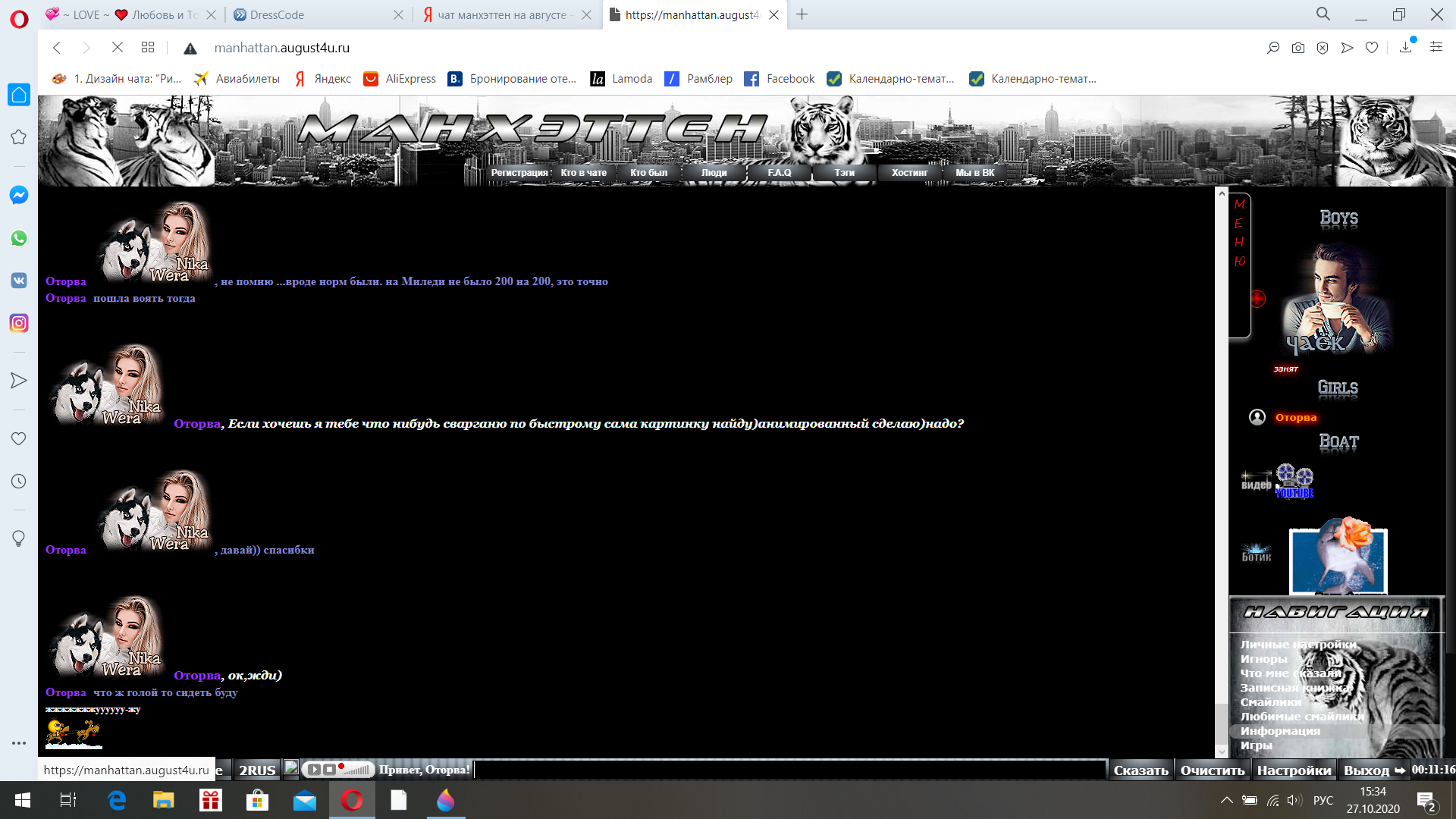Open the sidebar bookmarks star
The width and height of the screenshot is (1456, 819).
pyautogui.click(x=19, y=137)
